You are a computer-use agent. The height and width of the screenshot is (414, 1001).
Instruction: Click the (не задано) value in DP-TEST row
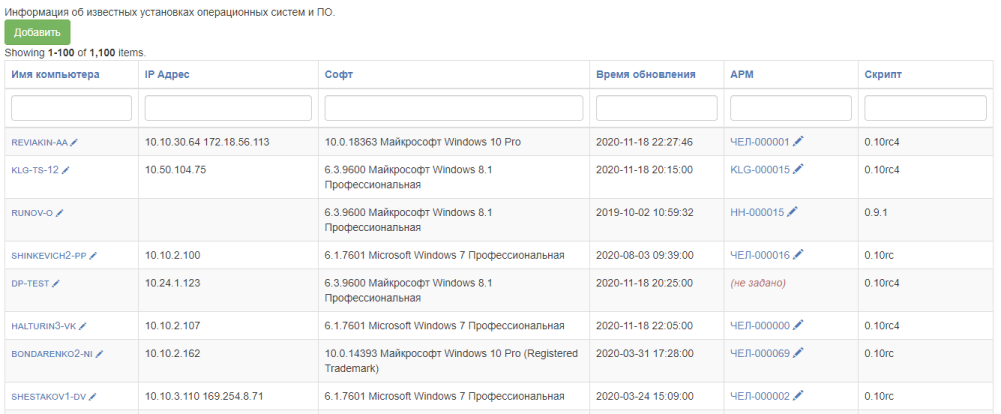[x=758, y=283]
